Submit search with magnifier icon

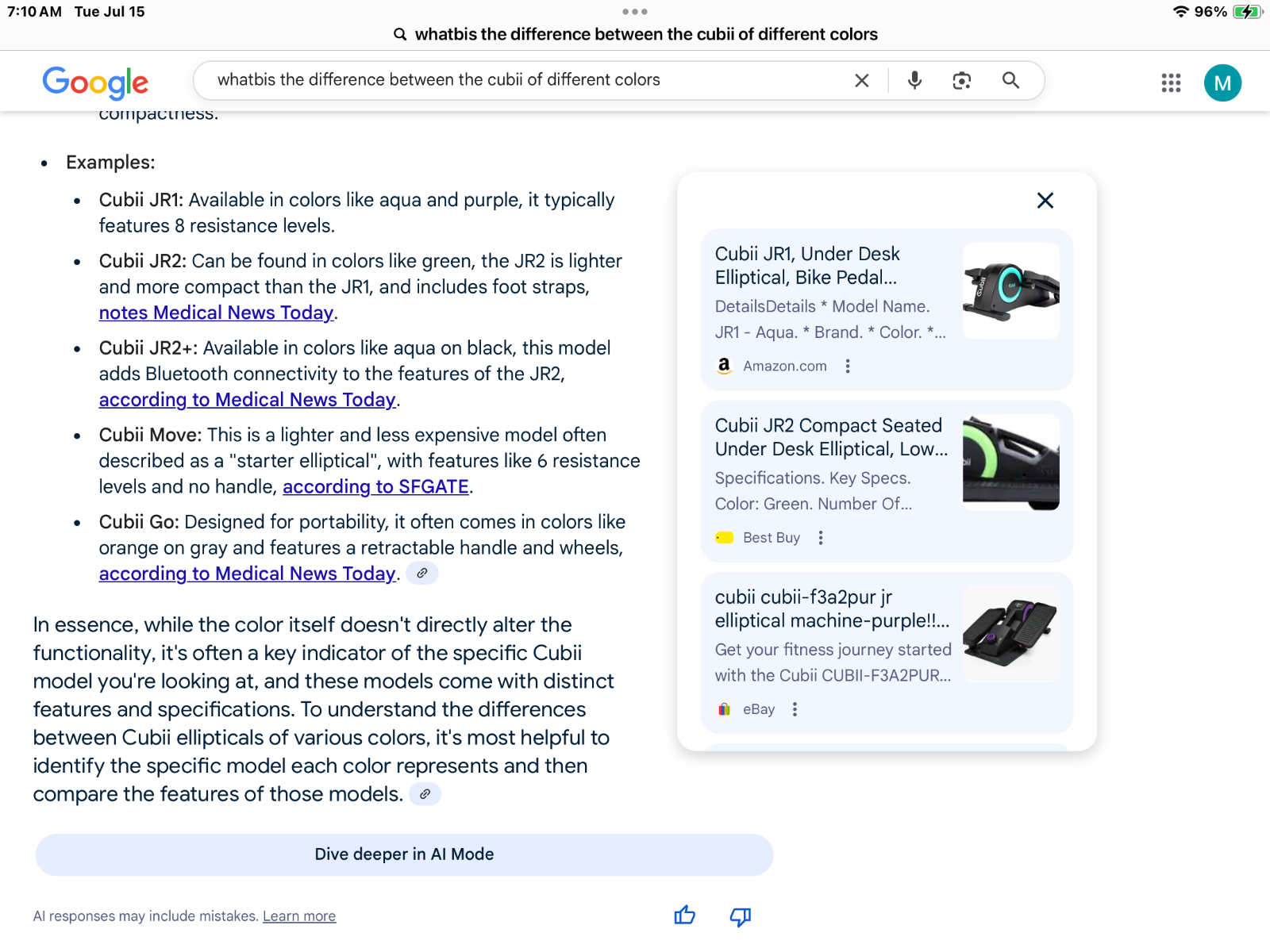1010,80
